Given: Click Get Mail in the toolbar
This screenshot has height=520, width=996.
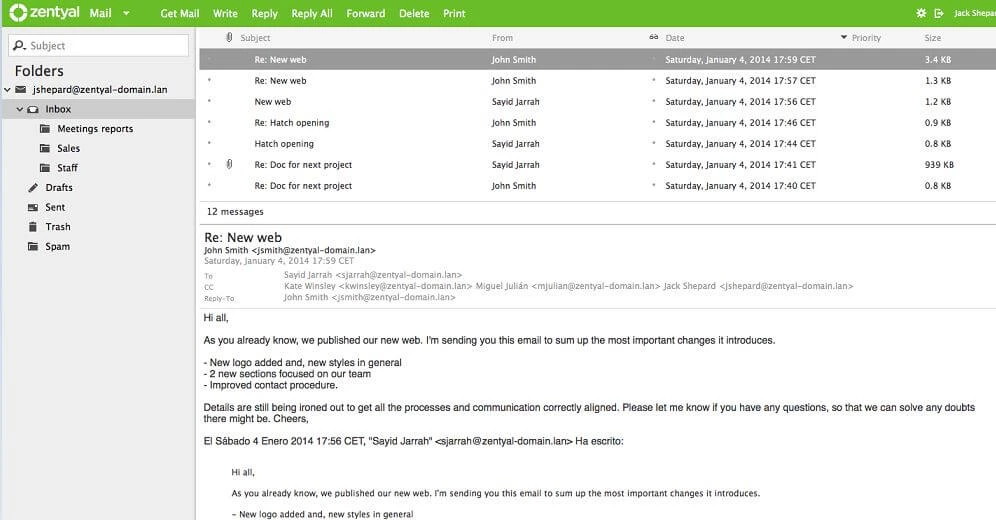Looking at the screenshot, I should [x=180, y=13].
